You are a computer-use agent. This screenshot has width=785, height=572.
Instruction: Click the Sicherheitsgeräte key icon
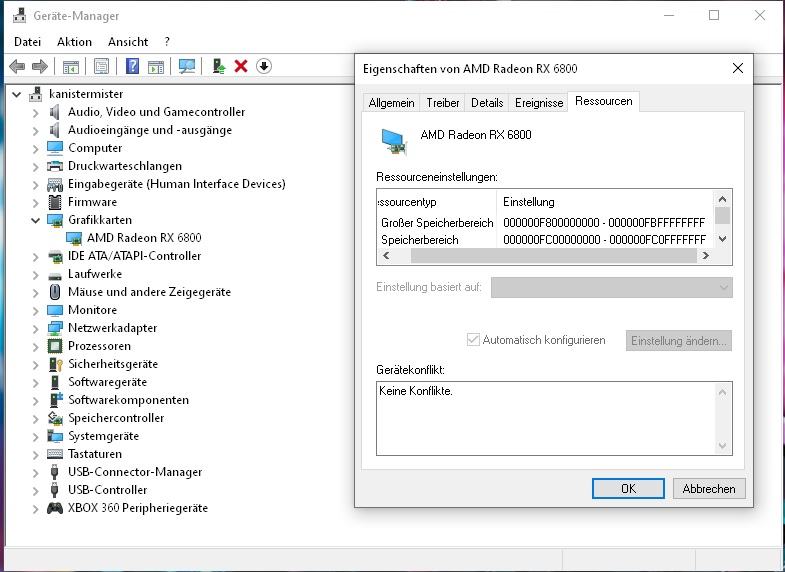(x=55, y=364)
